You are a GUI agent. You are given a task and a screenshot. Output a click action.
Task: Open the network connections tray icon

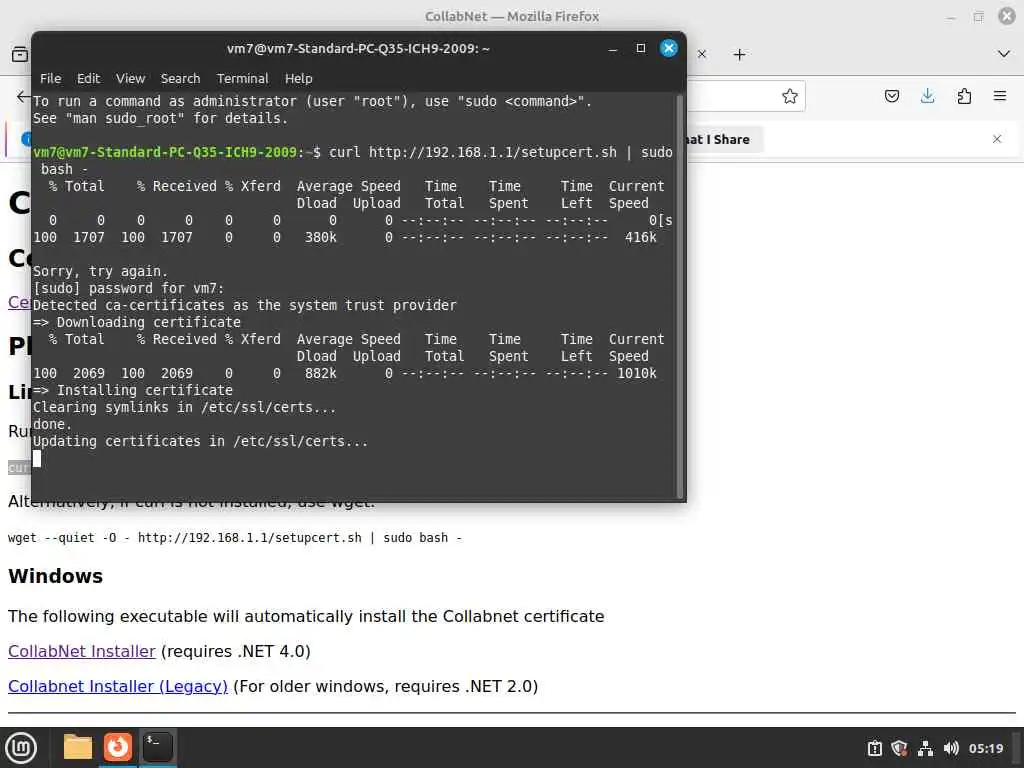click(x=925, y=748)
